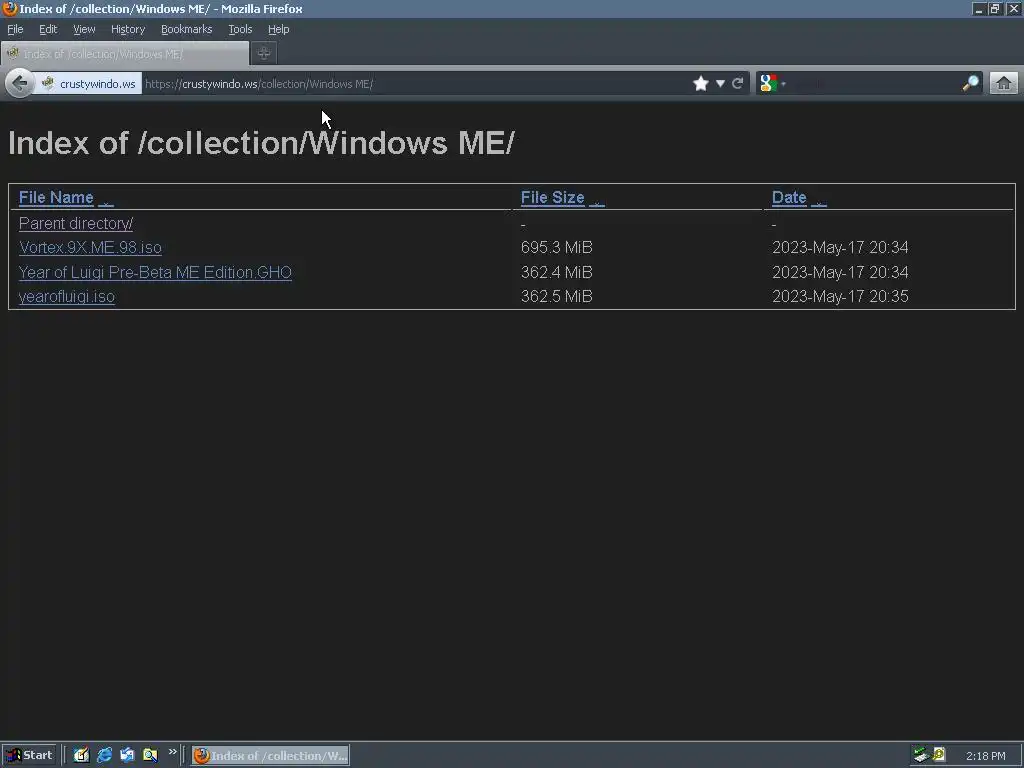Bookmark this page with the star icon
This screenshot has height=768, width=1024.
(x=701, y=84)
